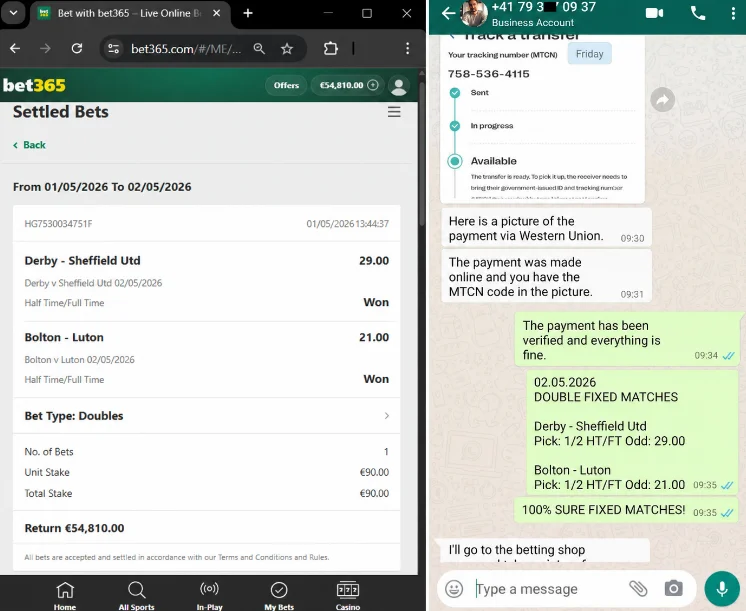The width and height of the screenshot is (746, 611).
Task: Bookmark this page with star icon
Action: [x=287, y=48]
